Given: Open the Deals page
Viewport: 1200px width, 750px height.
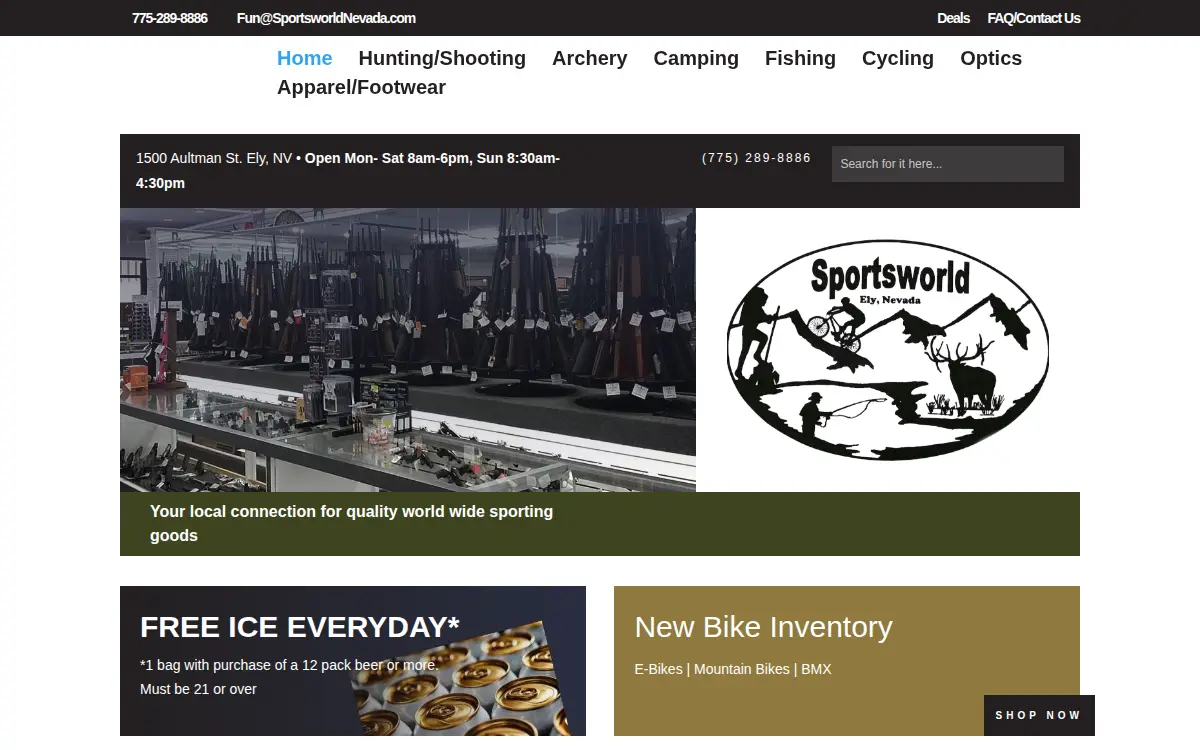Looking at the screenshot, I should point(953,18).
